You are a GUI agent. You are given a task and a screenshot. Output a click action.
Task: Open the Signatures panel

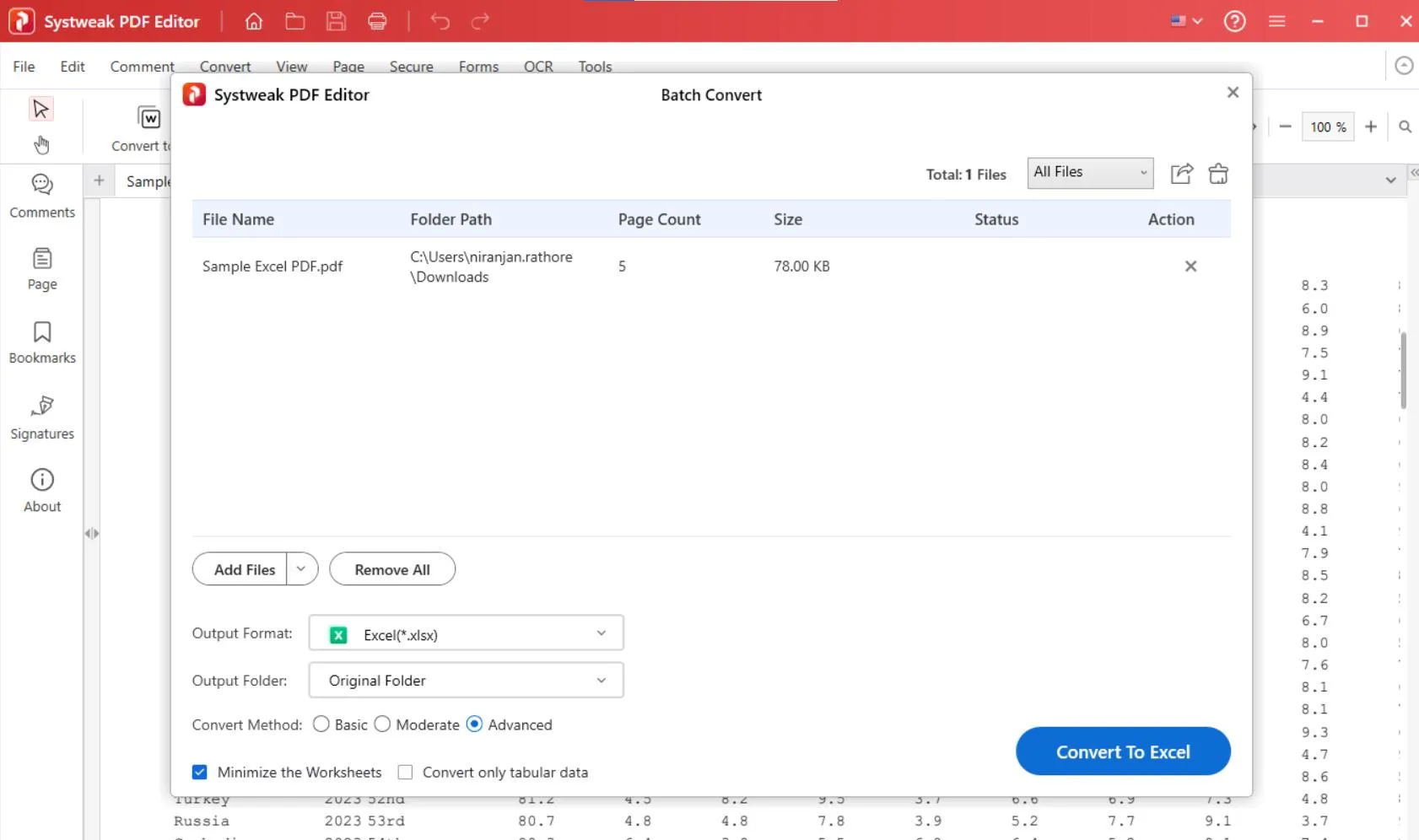coord(40,417)
